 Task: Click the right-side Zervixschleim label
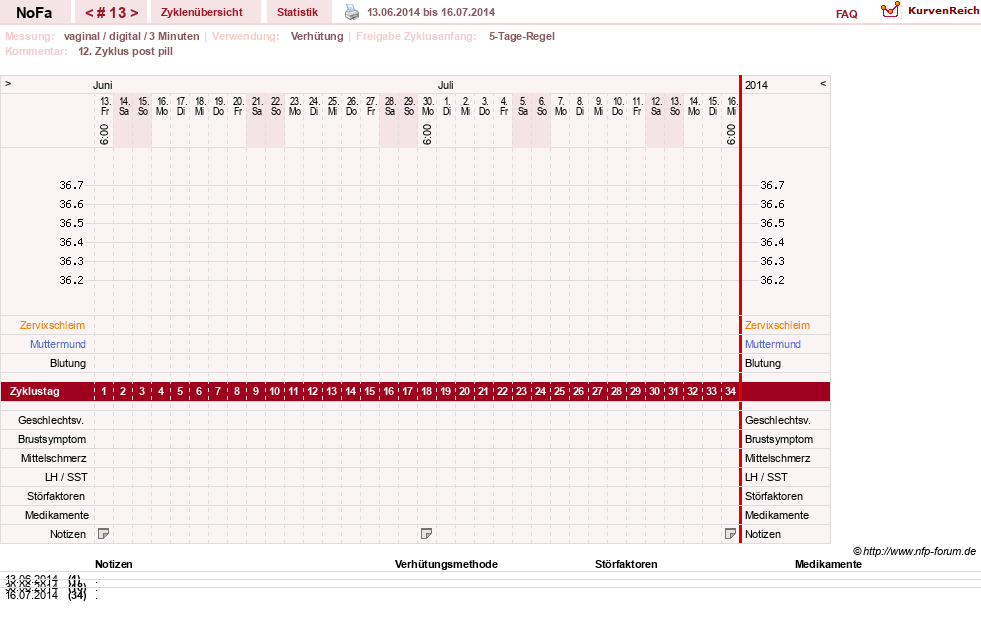tap(777, 325)
